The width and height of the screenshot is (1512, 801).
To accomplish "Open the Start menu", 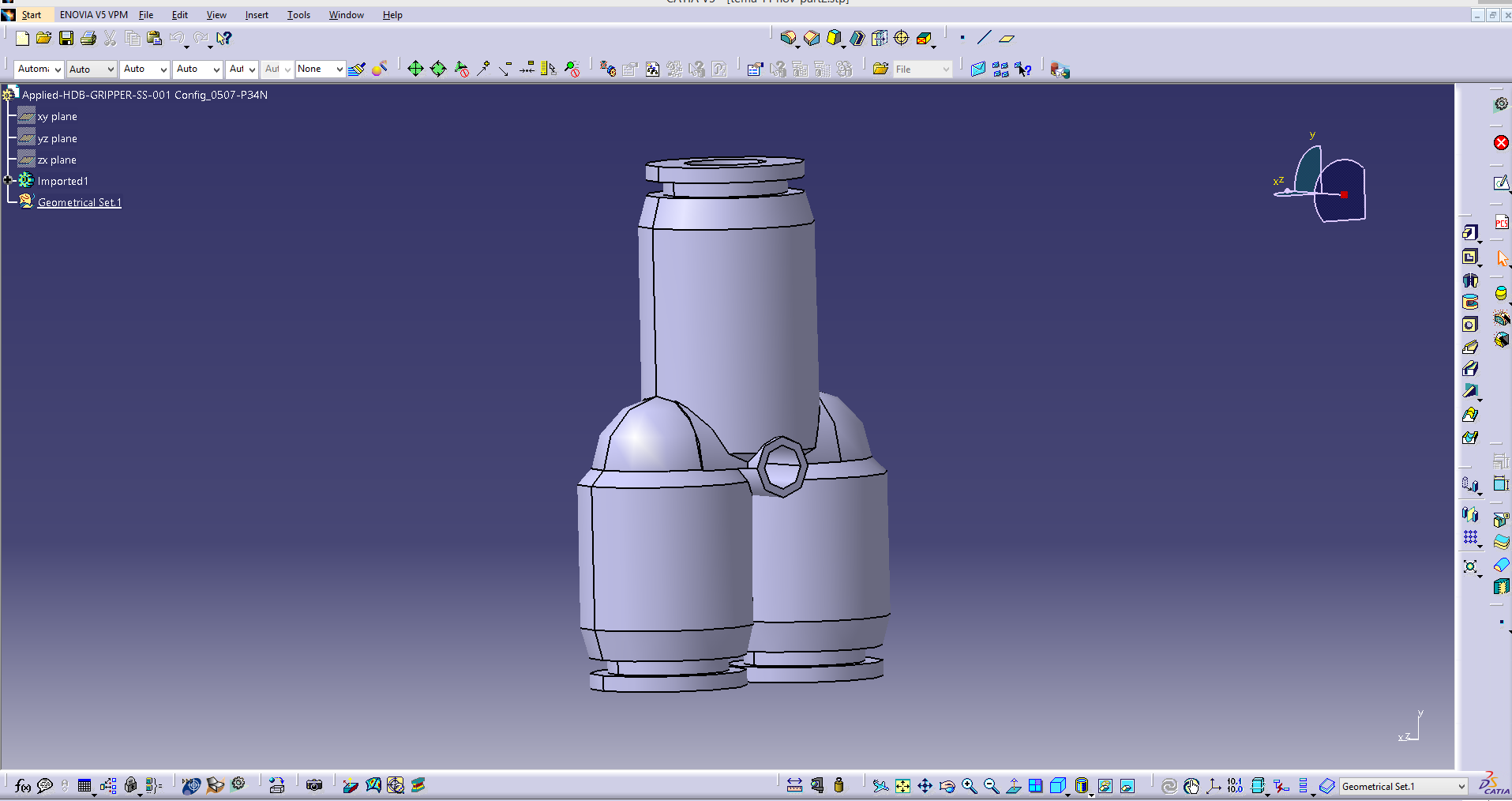I will pos(32,15).
